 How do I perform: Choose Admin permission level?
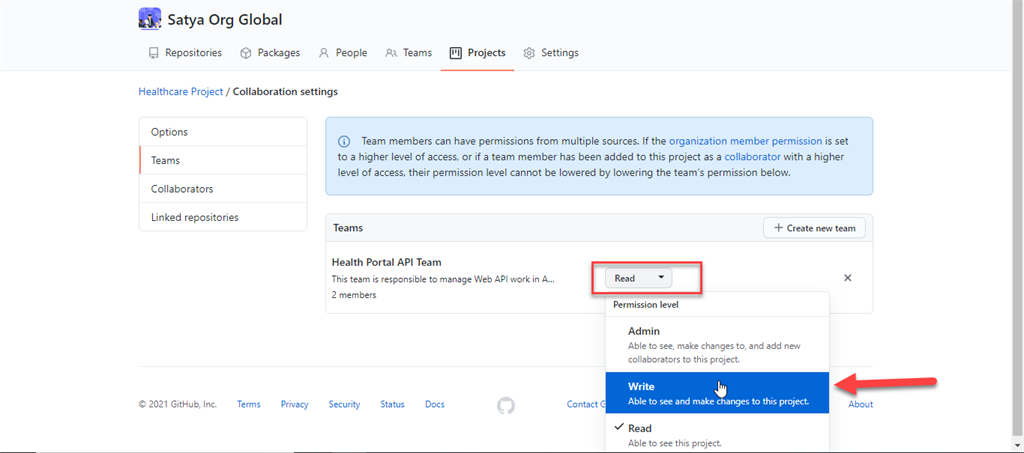(x=717, y=345)
